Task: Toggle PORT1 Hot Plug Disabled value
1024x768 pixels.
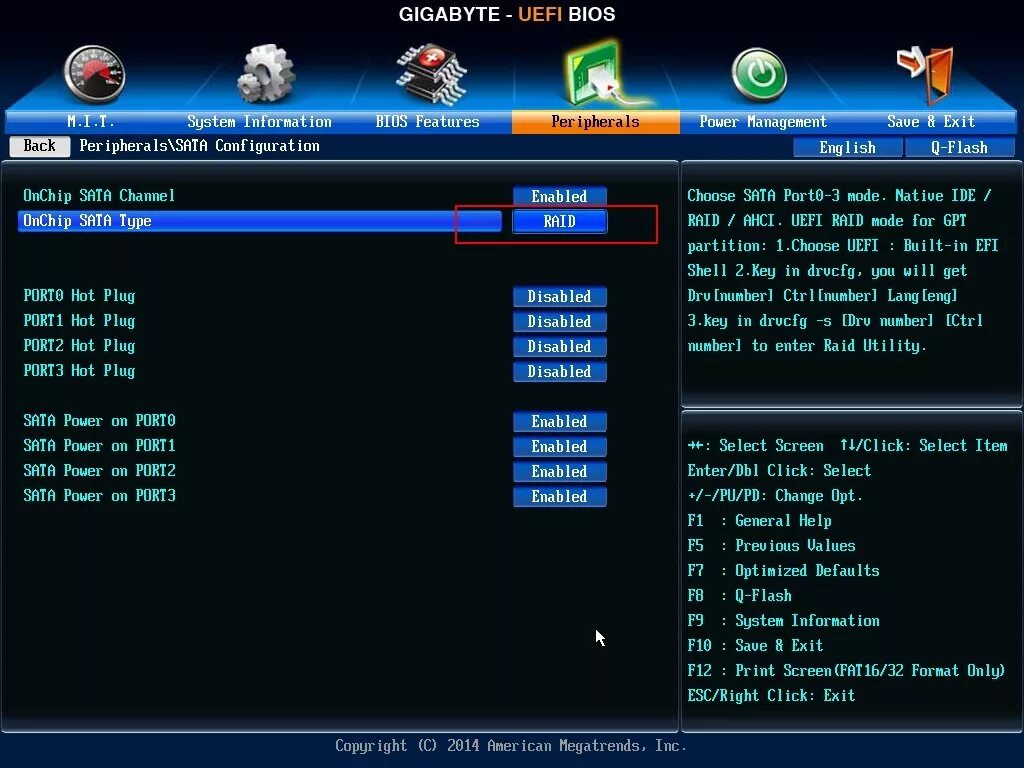Action: 560,321
